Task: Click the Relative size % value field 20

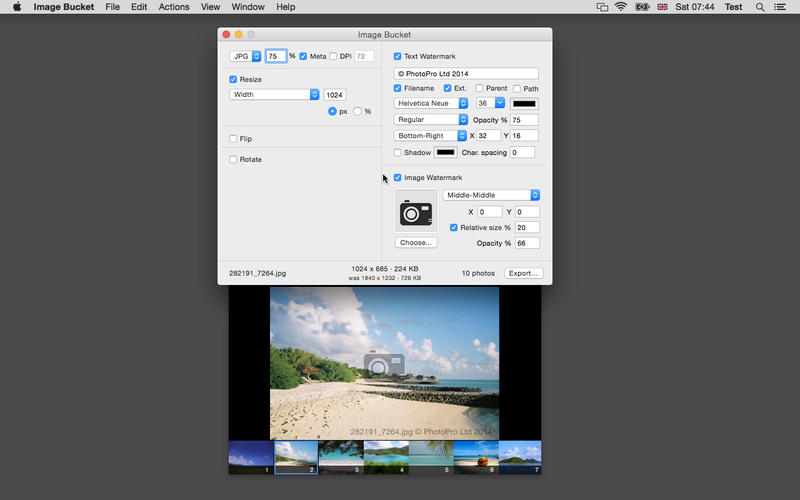Action: [527, 228]
